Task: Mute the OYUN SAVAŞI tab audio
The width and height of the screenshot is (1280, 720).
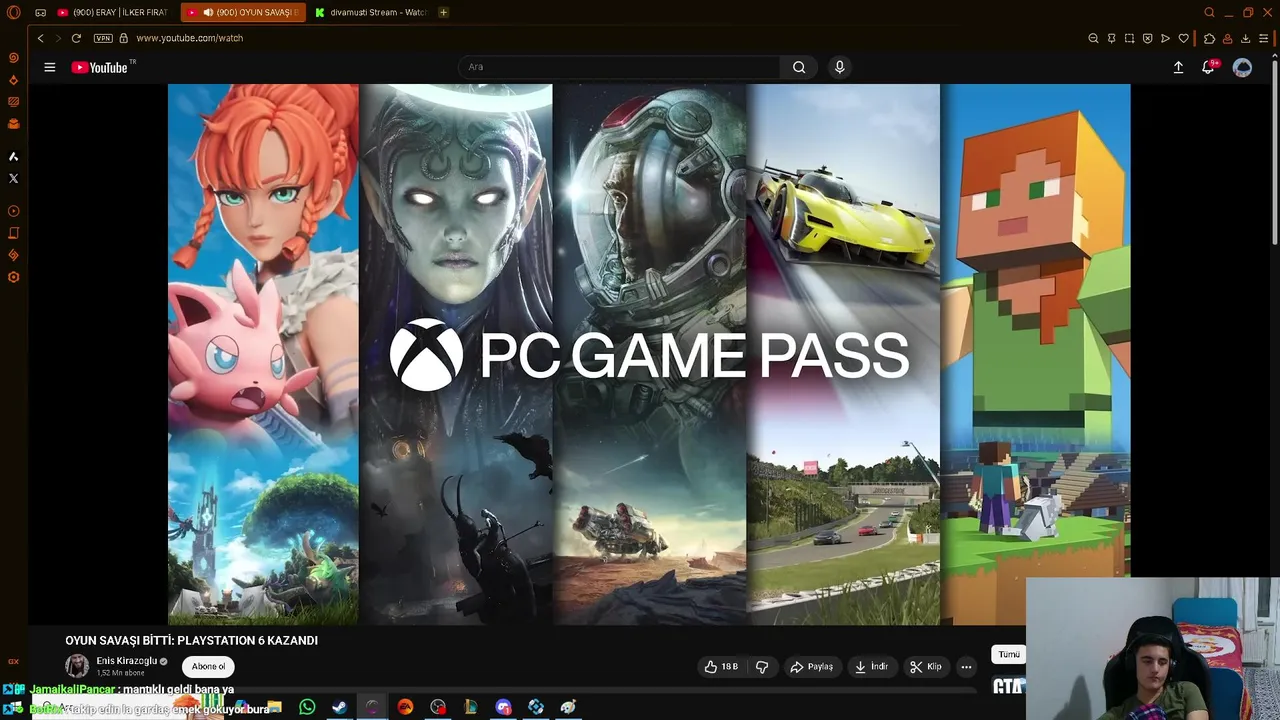Action: [208, 13]
